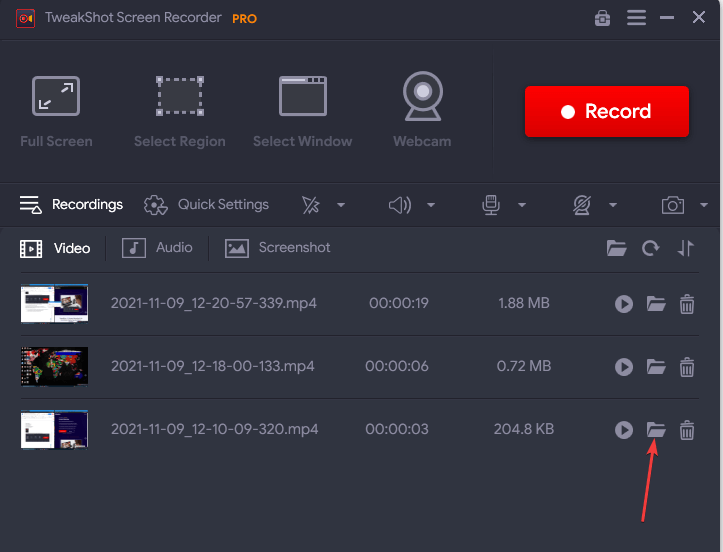Click the toolbox icon in title bar
This screenshot has height=552, width=723.
[602, 18]
